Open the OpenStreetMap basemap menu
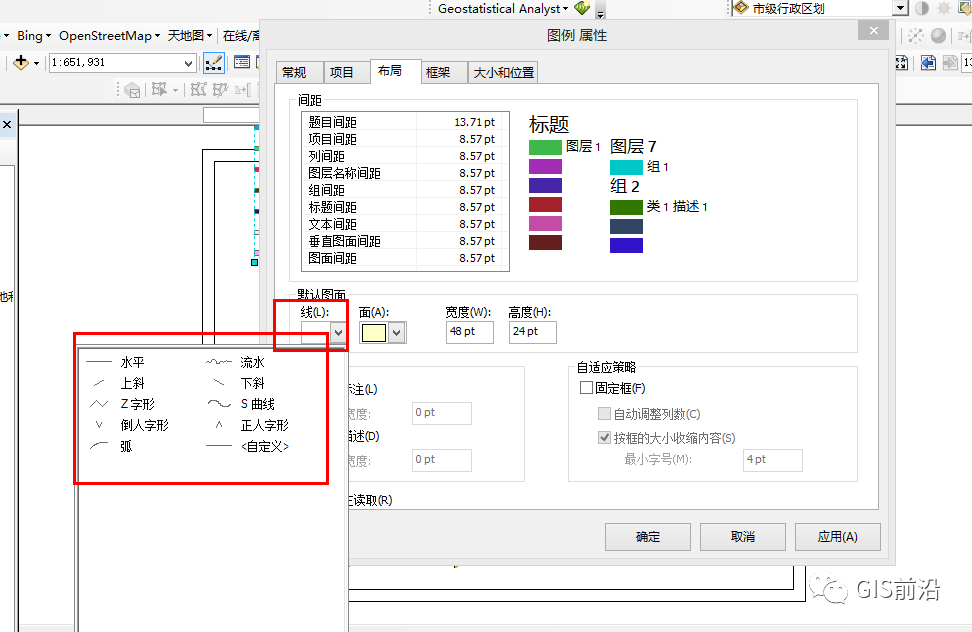972x632 pixels. (107, 35)
